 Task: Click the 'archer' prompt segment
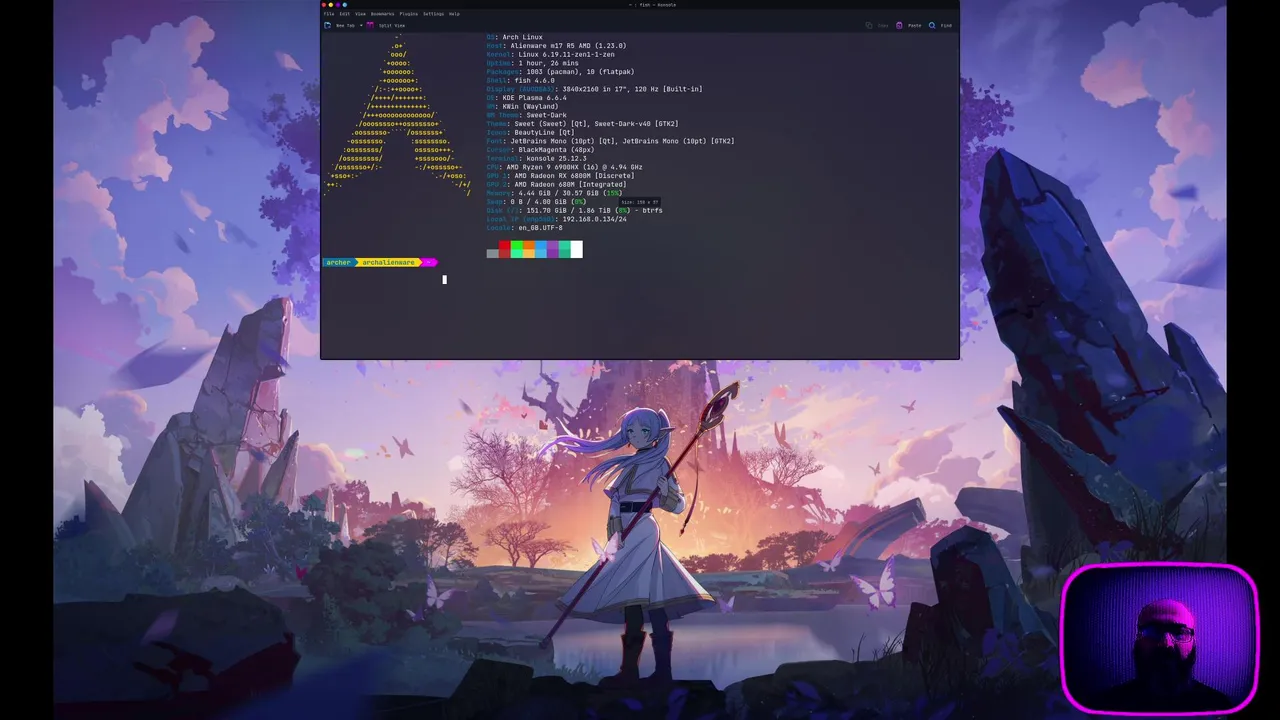click(338, 262)
